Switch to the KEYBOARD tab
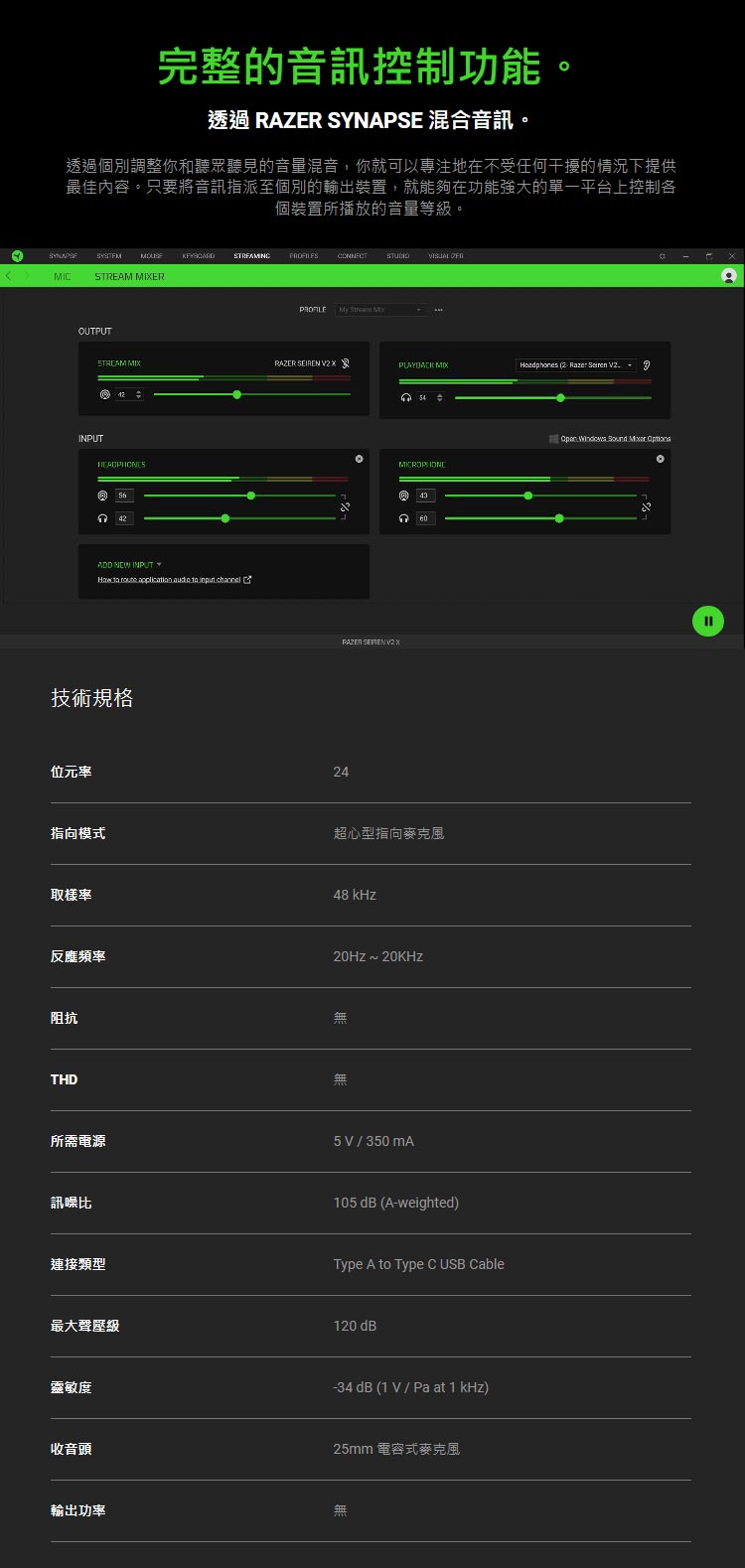The image size is (745, 1568). point(198,256)
